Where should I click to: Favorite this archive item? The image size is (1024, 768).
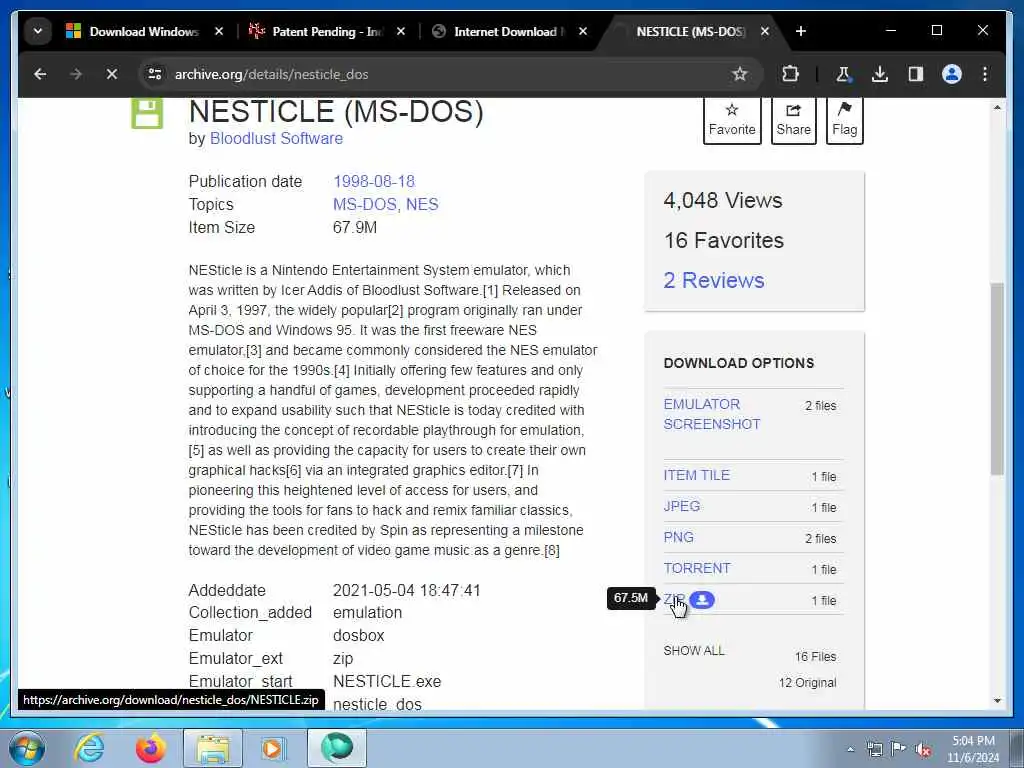pyautogui.click(x=732, y=120)
